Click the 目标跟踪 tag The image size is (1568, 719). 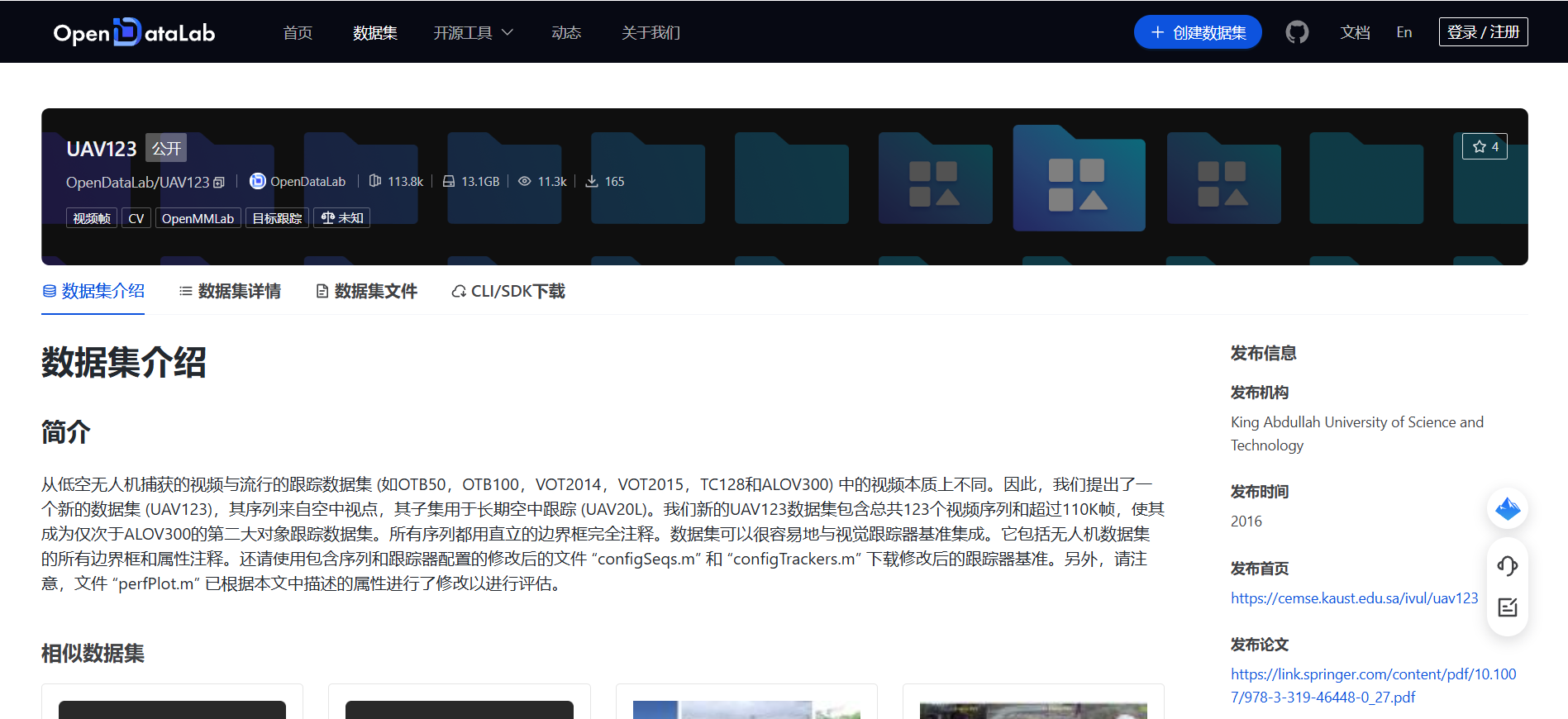(x=277, y=218)
